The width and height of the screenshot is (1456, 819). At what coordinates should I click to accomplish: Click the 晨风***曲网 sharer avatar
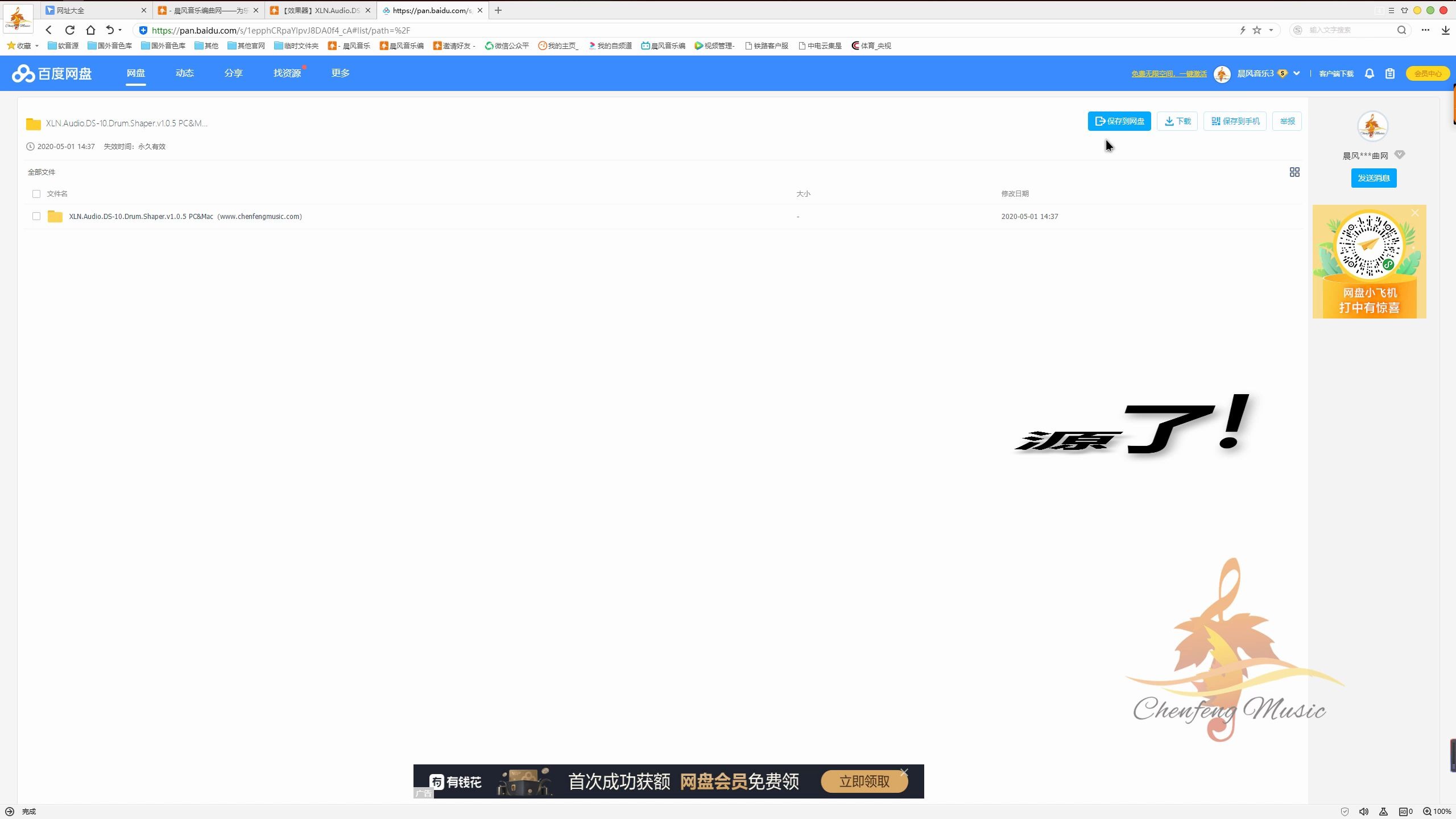[1373, 126]
